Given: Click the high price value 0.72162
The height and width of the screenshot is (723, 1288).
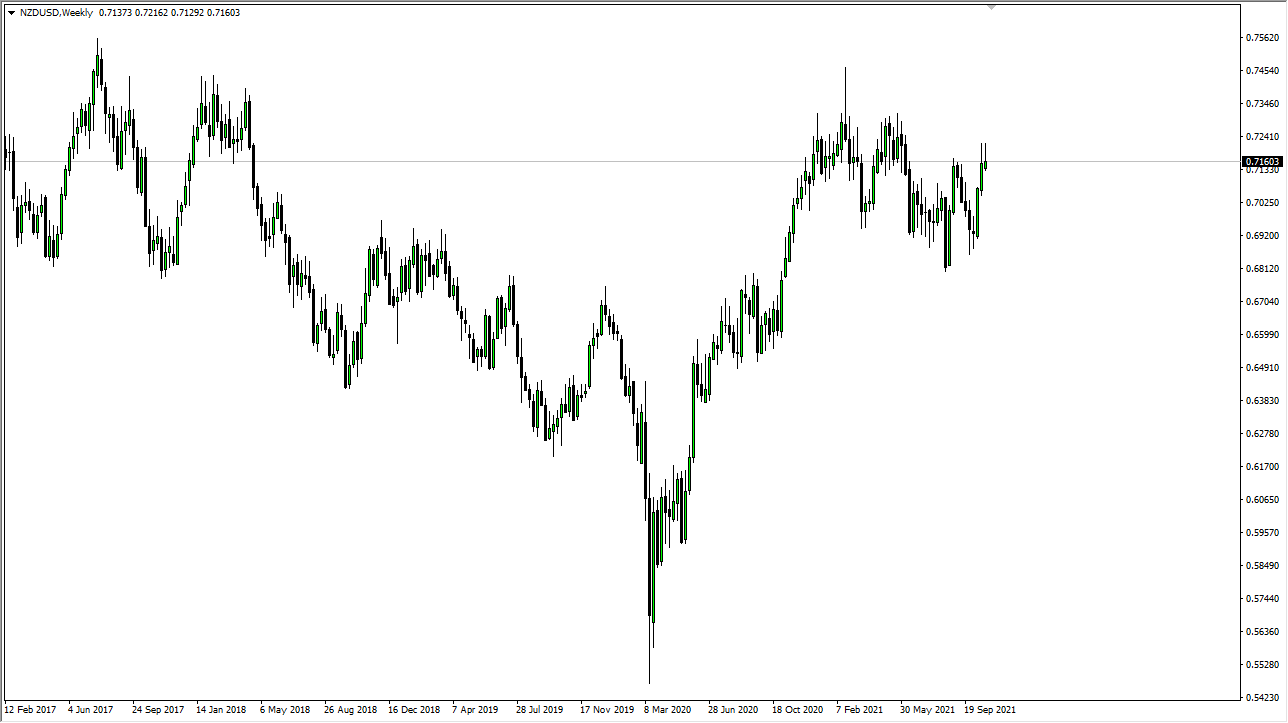Looking at the screenshot, I should (x=151, y=12).
